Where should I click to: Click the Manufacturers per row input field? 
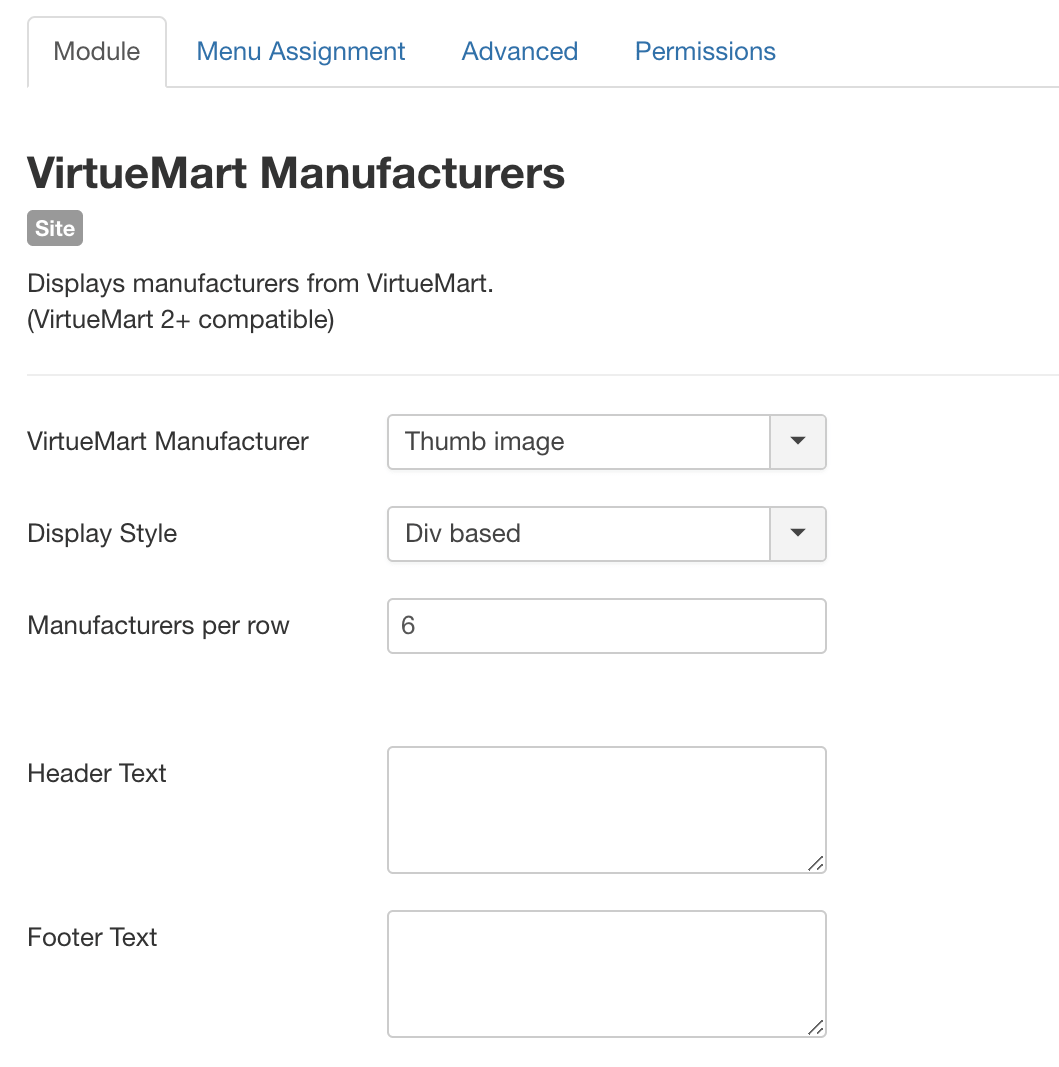click(x=606, y=626)
